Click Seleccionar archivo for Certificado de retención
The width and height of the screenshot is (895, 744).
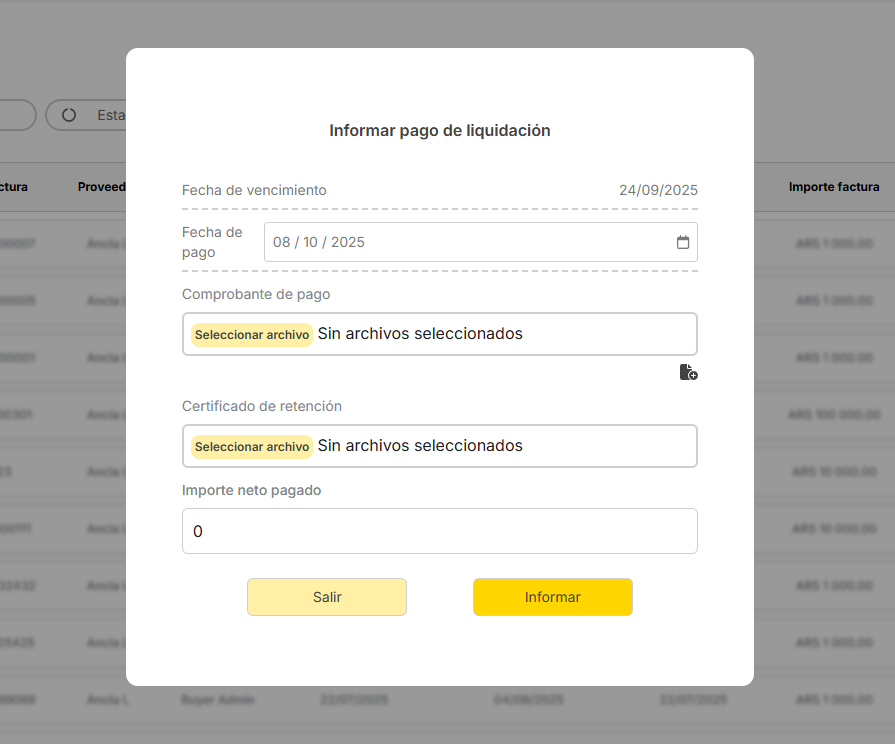(x=252, y=446)
